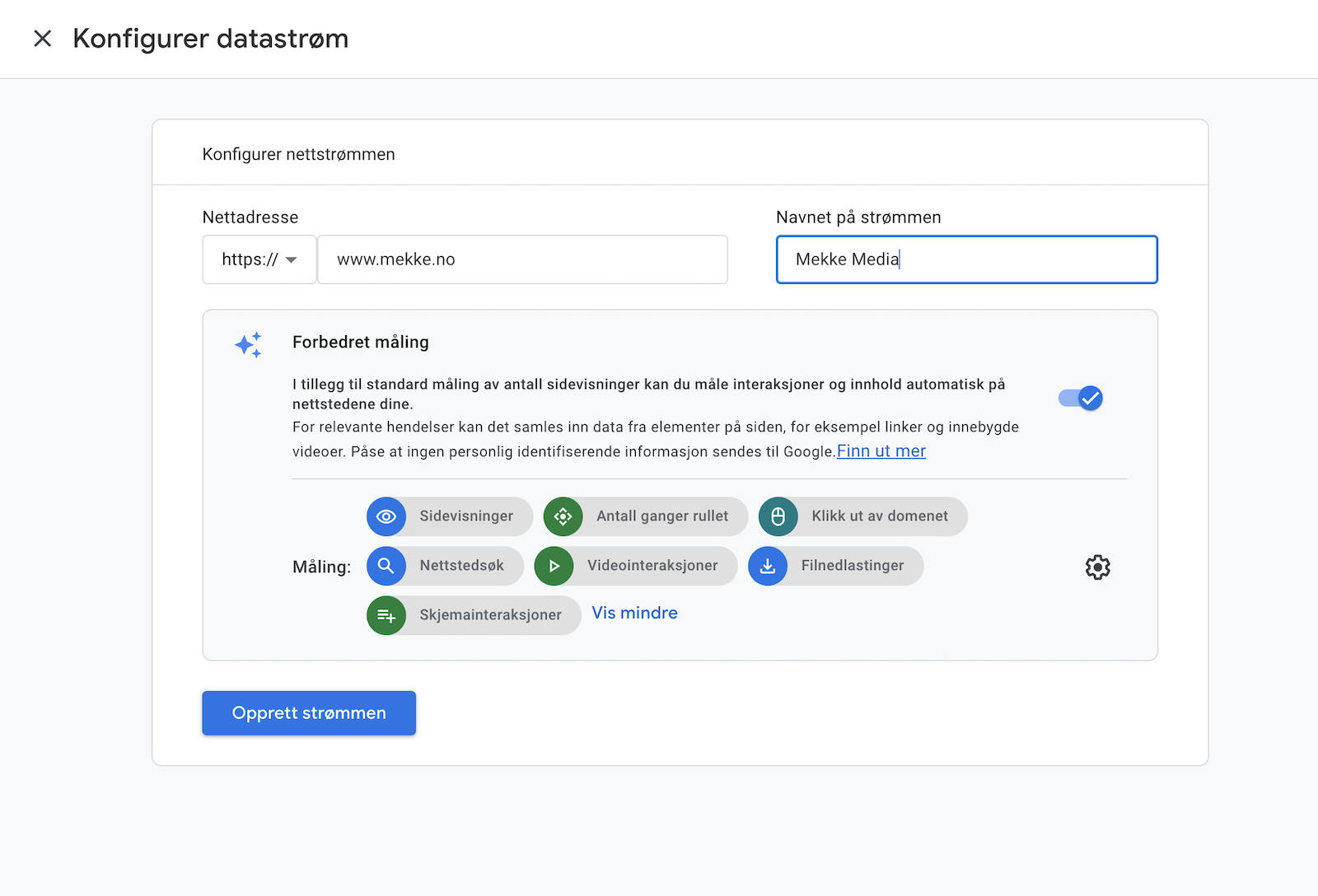The image size is (1318, 896).
Task: Select the Filnedlastinger chip label
Action: [x=853, y=566]
